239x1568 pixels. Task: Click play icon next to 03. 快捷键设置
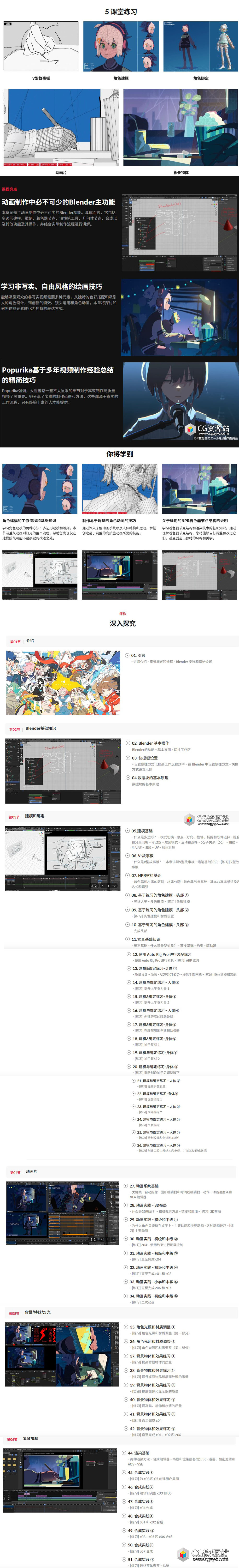pos(128,758)
